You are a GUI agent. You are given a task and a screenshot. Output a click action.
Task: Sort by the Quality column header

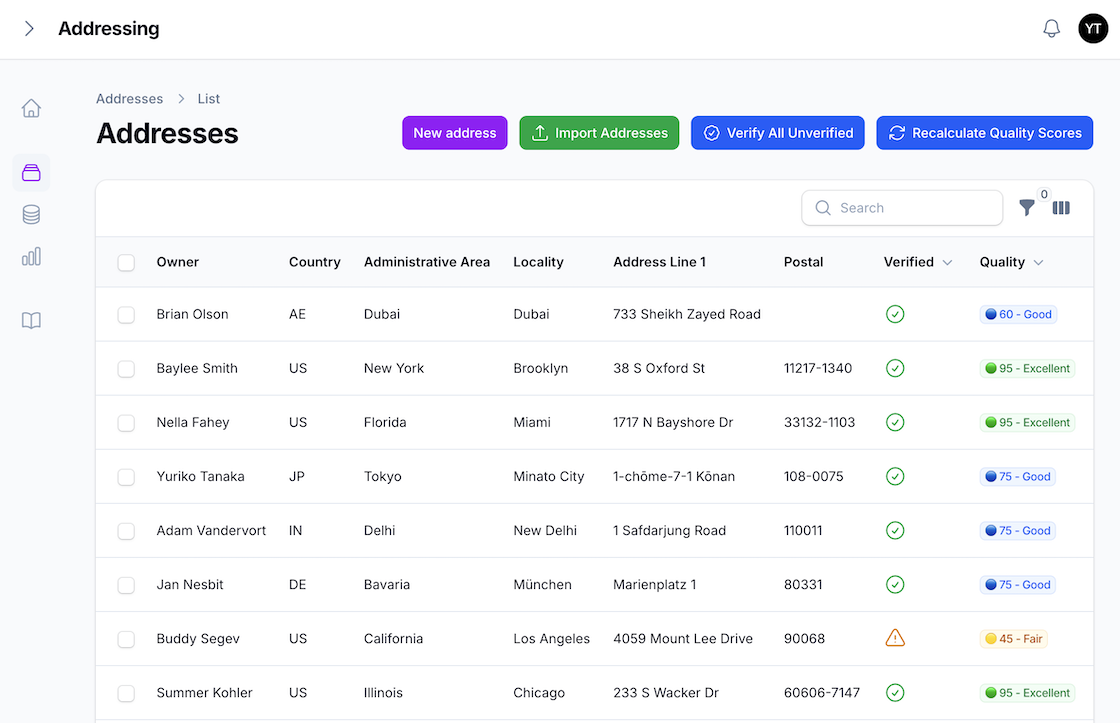point(1011,262)
